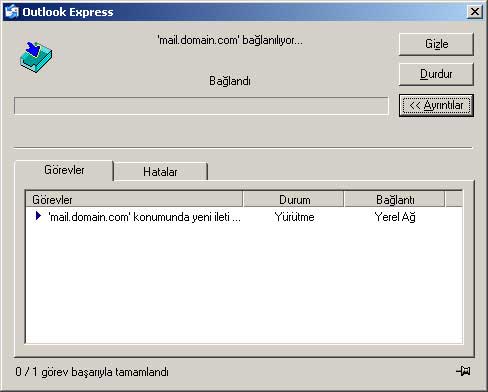
Task: Click the mail download tray icon
Action: tap(36, 57)
